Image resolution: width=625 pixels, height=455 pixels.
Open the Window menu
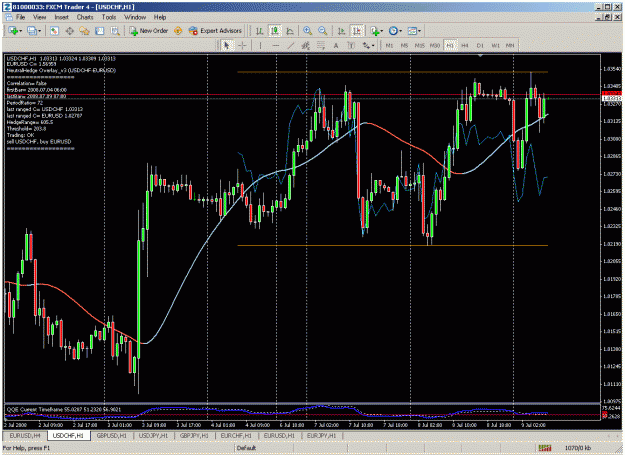click(x=135, y=17)
